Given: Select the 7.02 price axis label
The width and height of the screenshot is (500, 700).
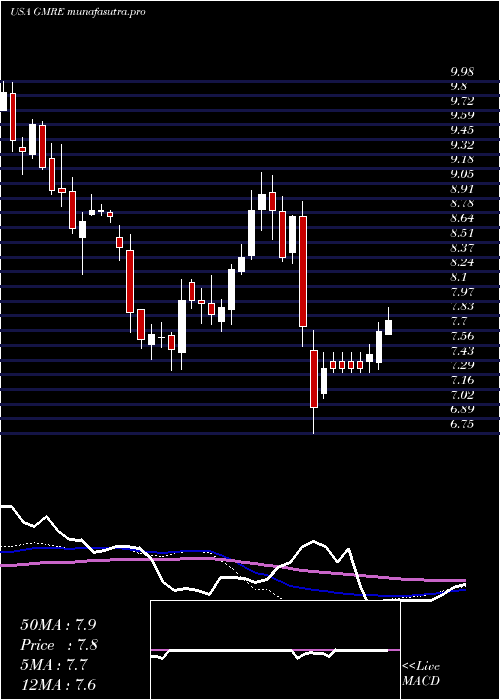Looking at the screenshot, I should (462, 395).
